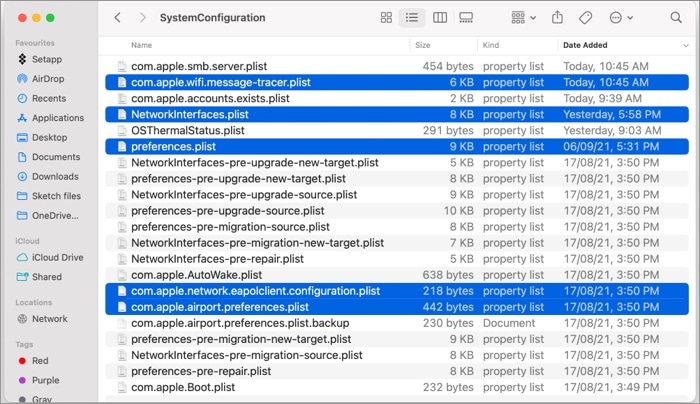Screen dimensions: 700x404
Task: Select NetworkInterfaces-pre-migration-new-target.plist
Action: click(397, 243)
